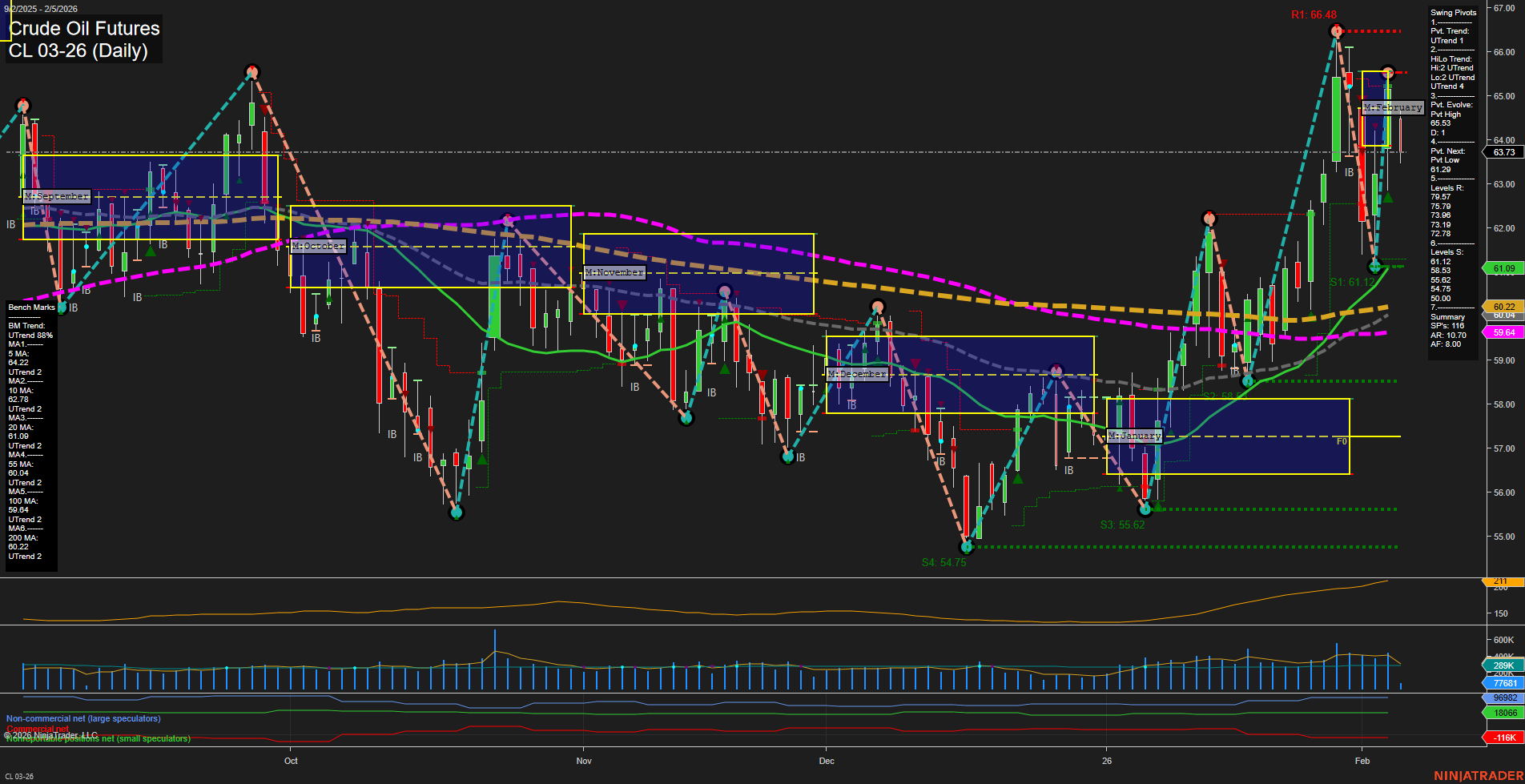Click the Oct label on the time axis
This screenshot has width=1525, height=784.
click(x=291, y=761)
